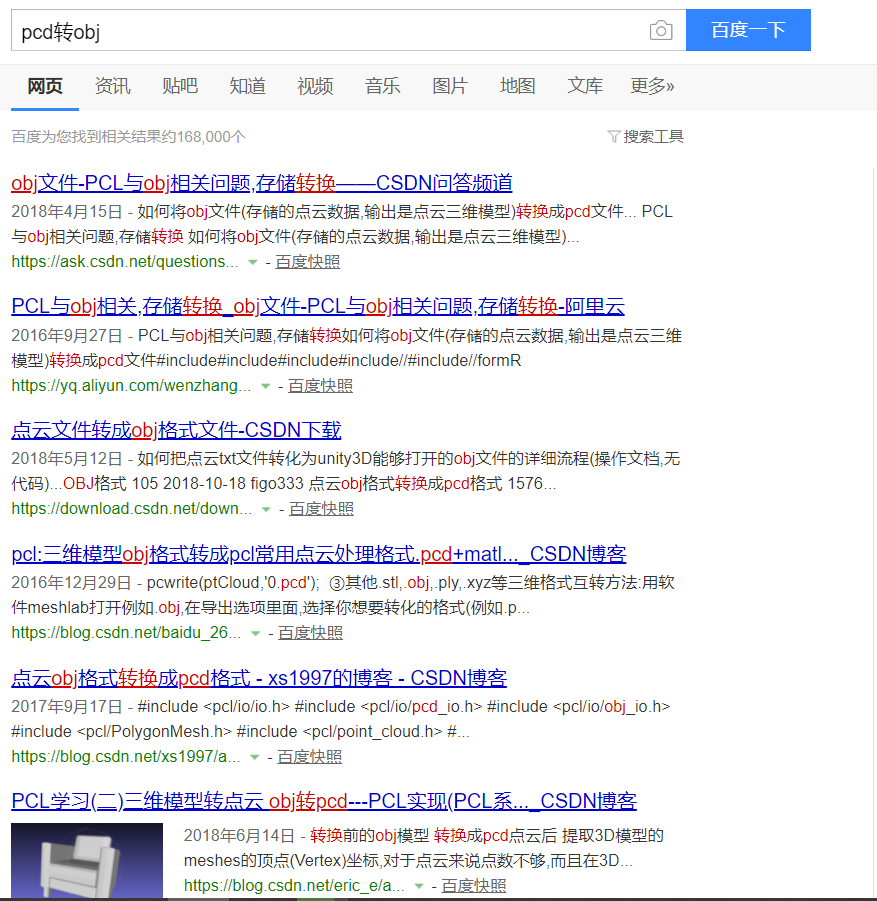Viewport: 877px width, 901px height.
Task: Open the 贴吧 tab
Action: 180,86
